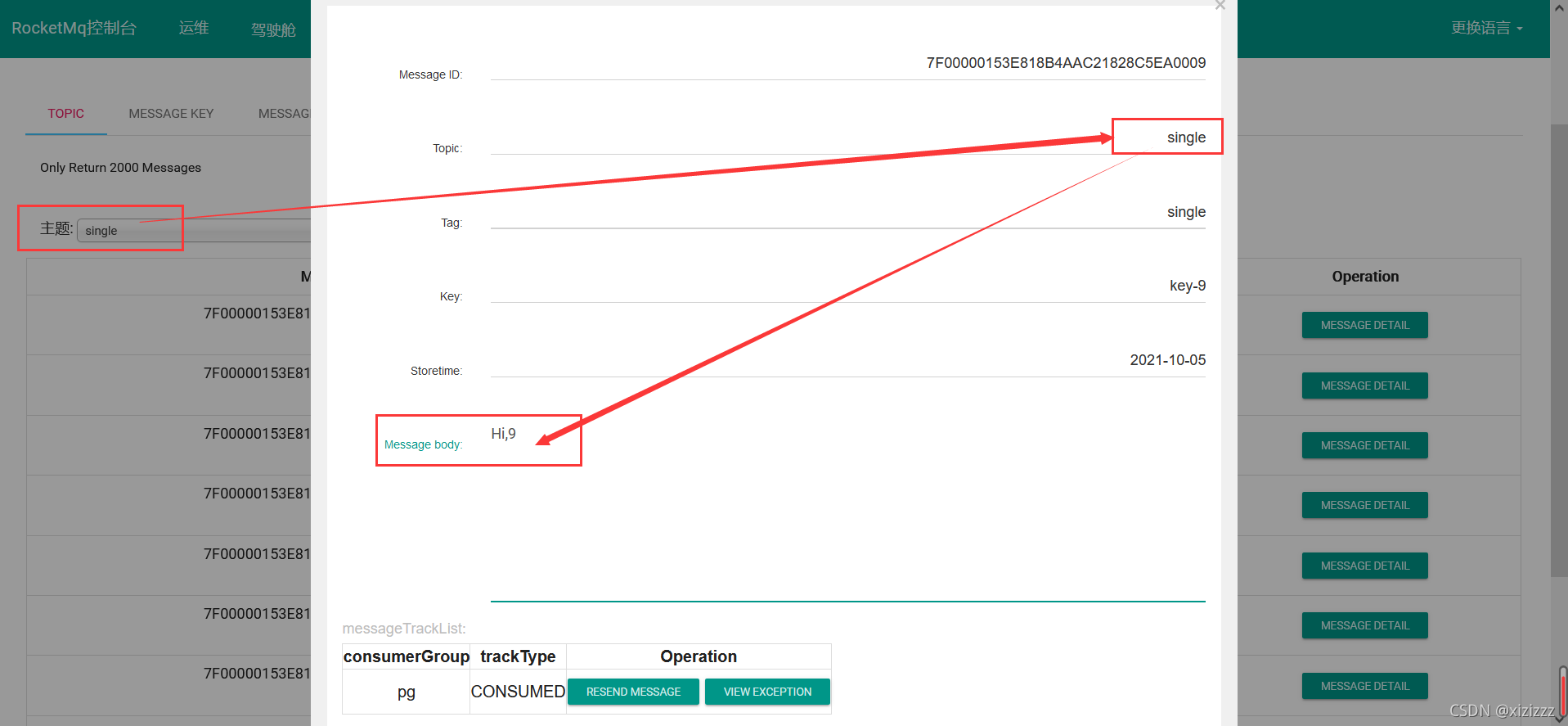Click the messageTrackList label
The image size is (1568, 726).
(404, 629)
